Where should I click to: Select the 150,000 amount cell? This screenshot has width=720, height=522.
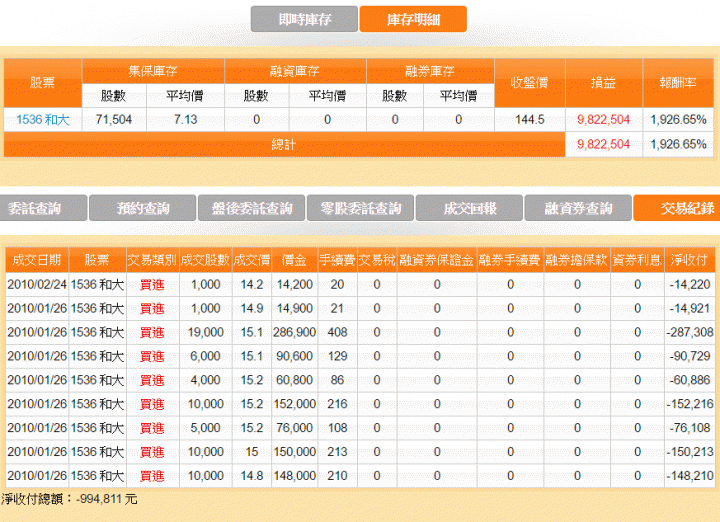(x=294, y=452)
